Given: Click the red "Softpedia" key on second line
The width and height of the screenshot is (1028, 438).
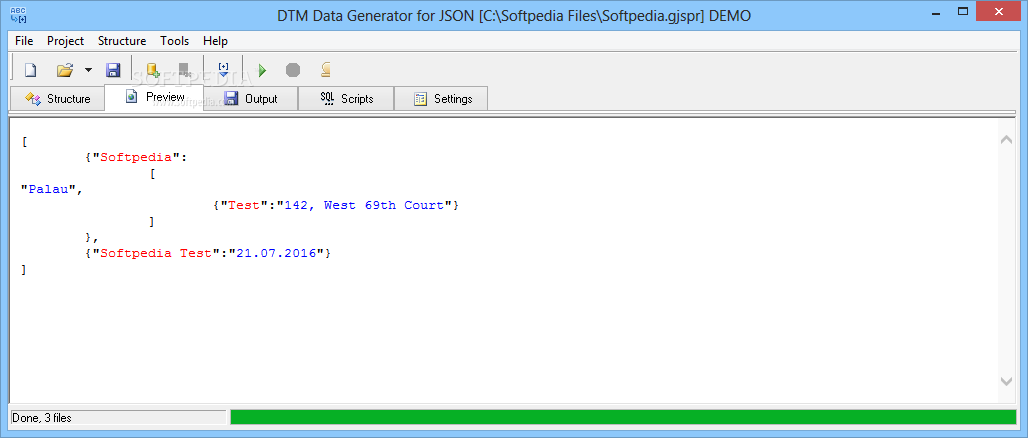Looking at the screenshot, I should coord(136,157).
